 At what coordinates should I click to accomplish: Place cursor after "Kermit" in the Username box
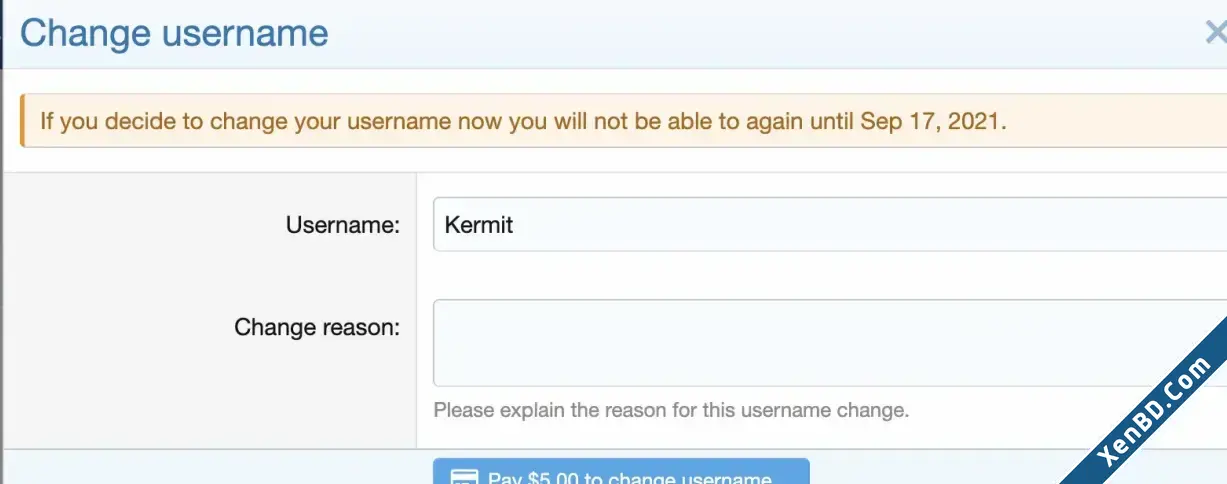[x=516, y=225]
